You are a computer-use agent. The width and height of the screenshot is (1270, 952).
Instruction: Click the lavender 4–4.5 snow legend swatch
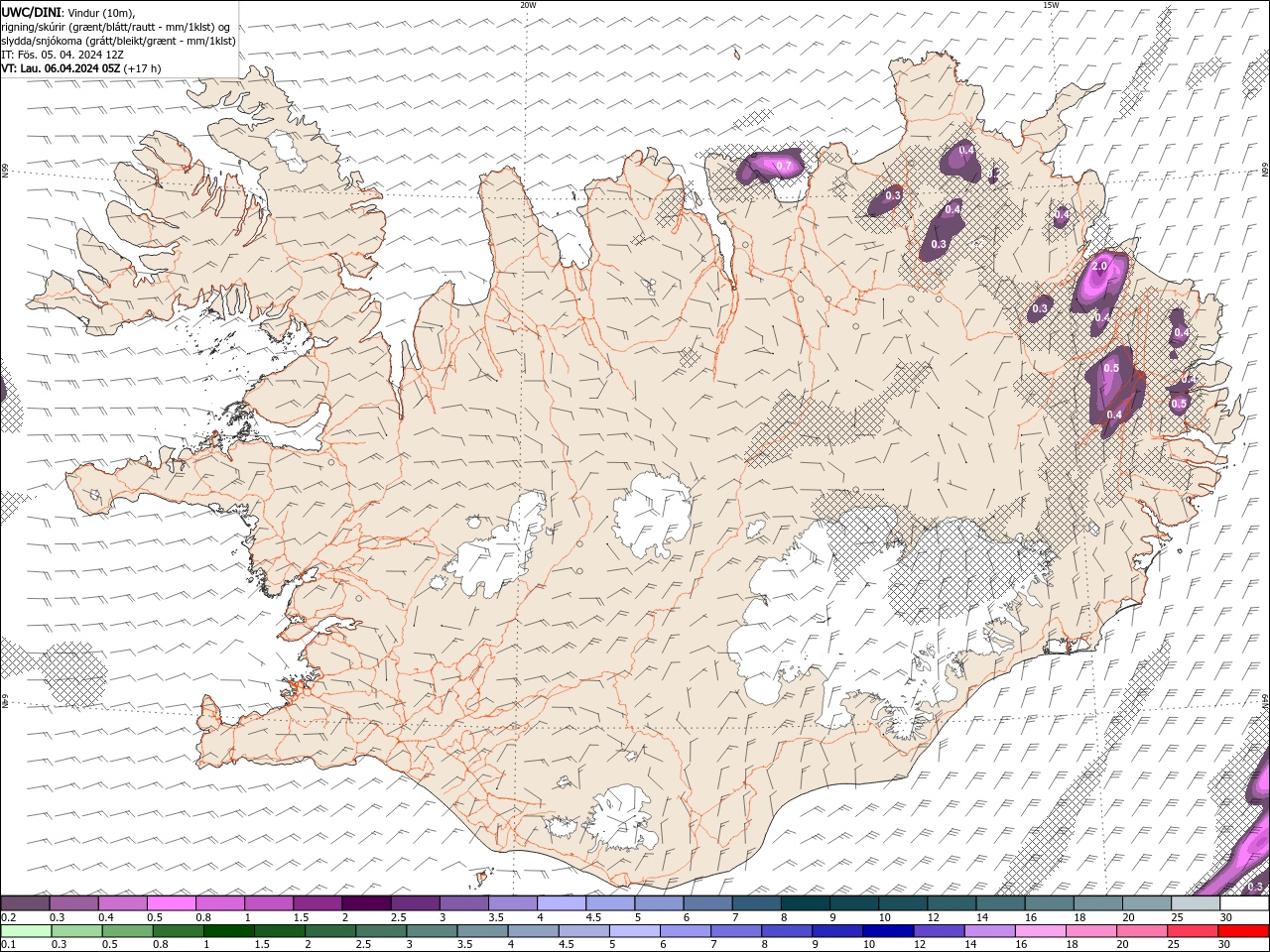point(562,903)
